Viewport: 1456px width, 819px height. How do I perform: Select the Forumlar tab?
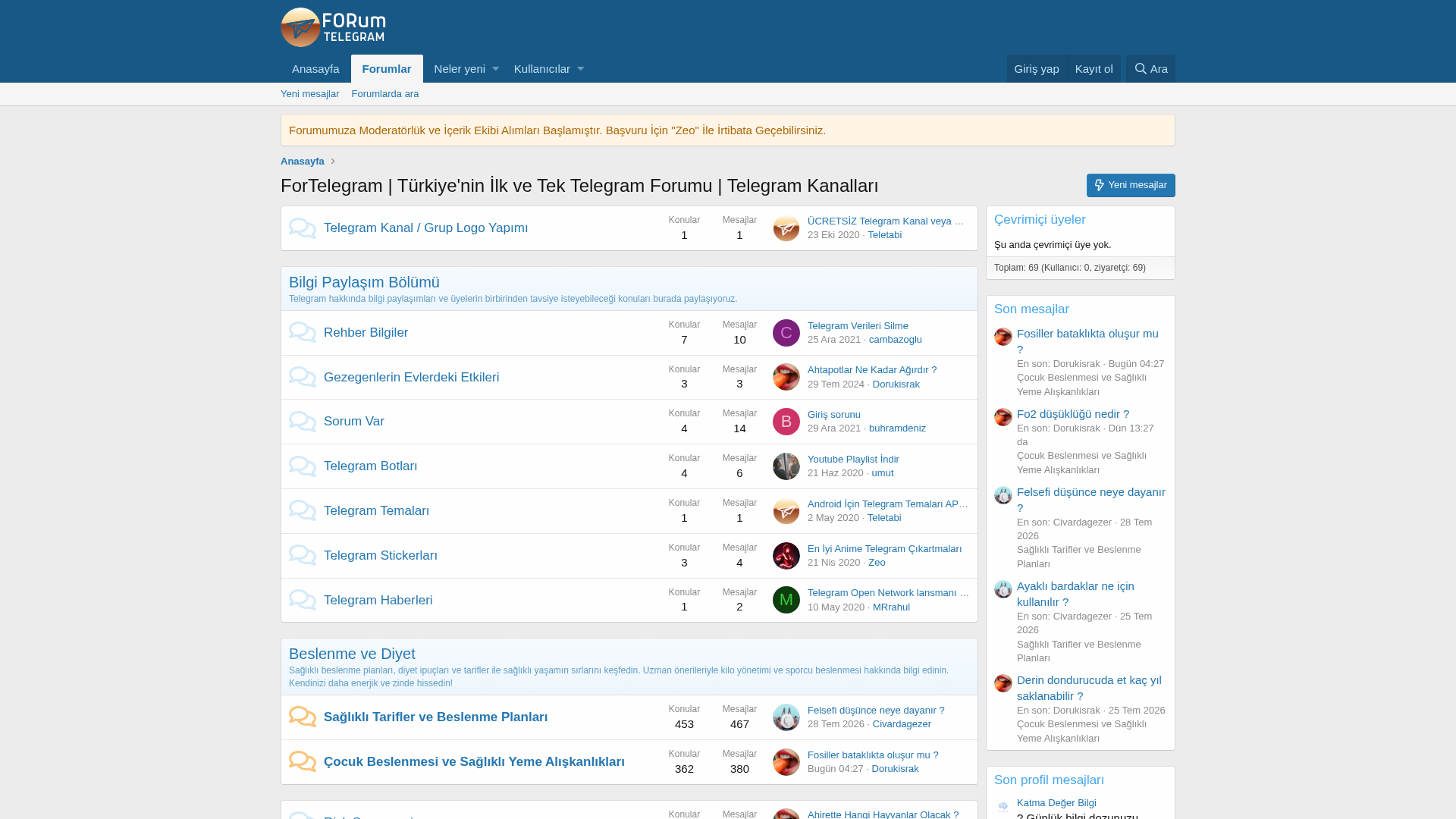tap(387, 69)
